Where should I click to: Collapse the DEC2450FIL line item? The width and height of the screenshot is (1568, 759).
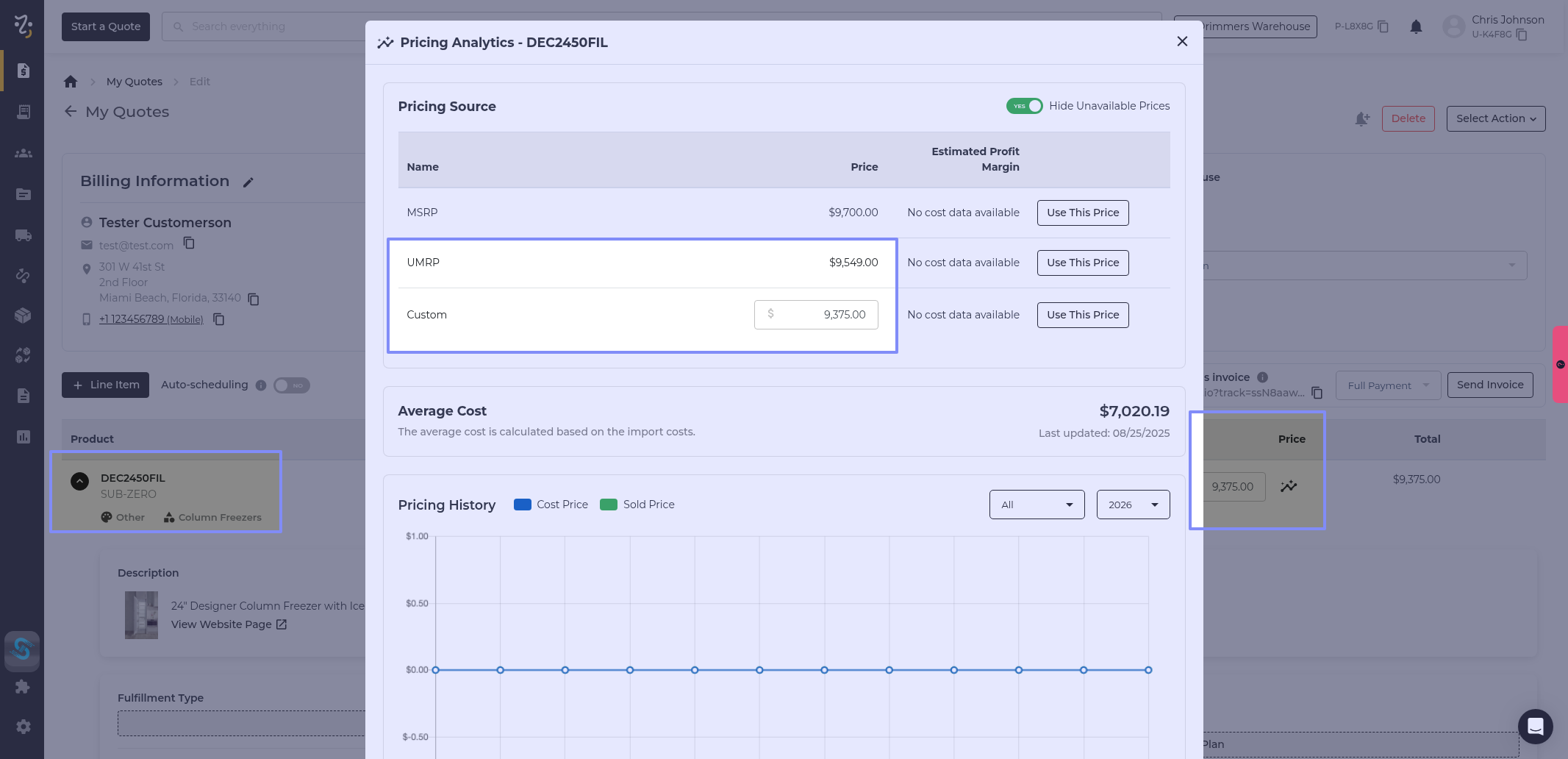[79, 481]
